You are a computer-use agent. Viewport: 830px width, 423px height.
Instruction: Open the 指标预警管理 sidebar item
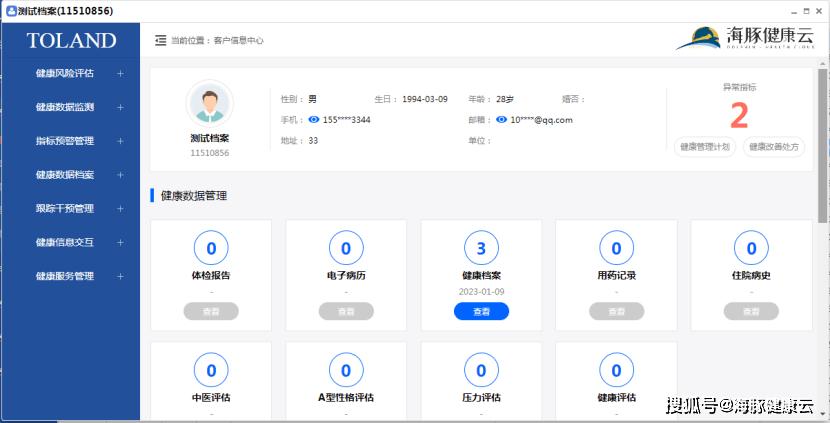click(65, 141)
